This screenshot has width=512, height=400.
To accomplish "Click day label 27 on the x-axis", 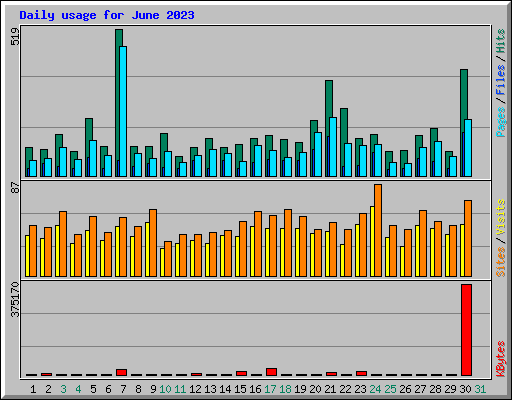I will (x=420, y=389).
